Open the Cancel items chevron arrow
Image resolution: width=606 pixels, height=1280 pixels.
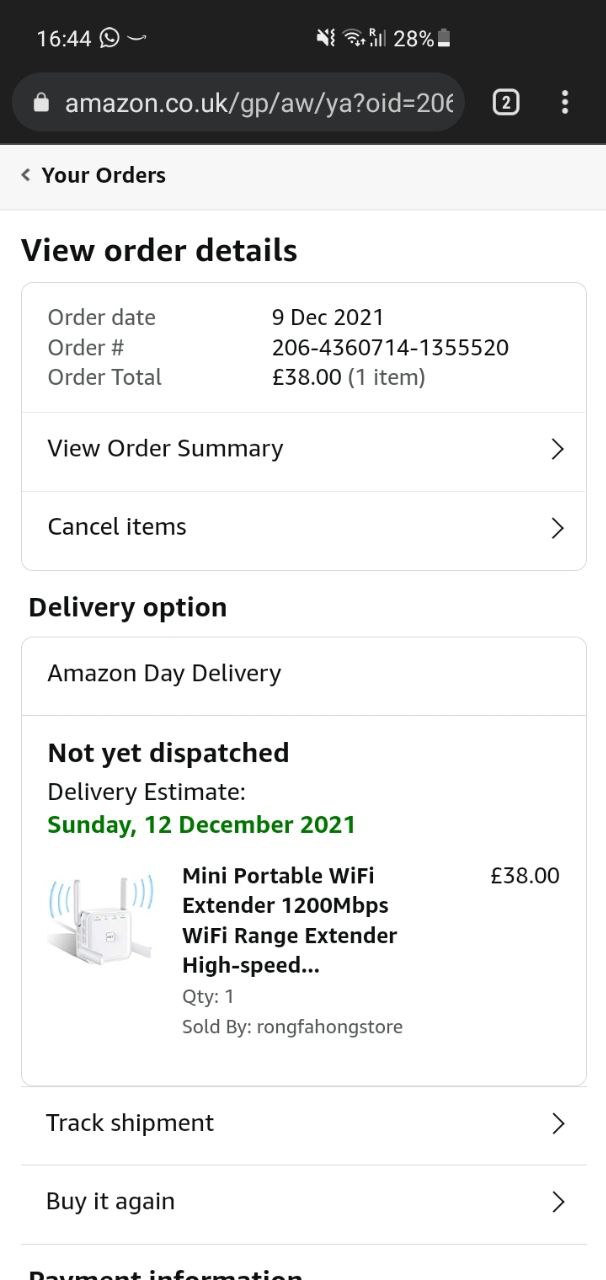[x=558, y=528]
